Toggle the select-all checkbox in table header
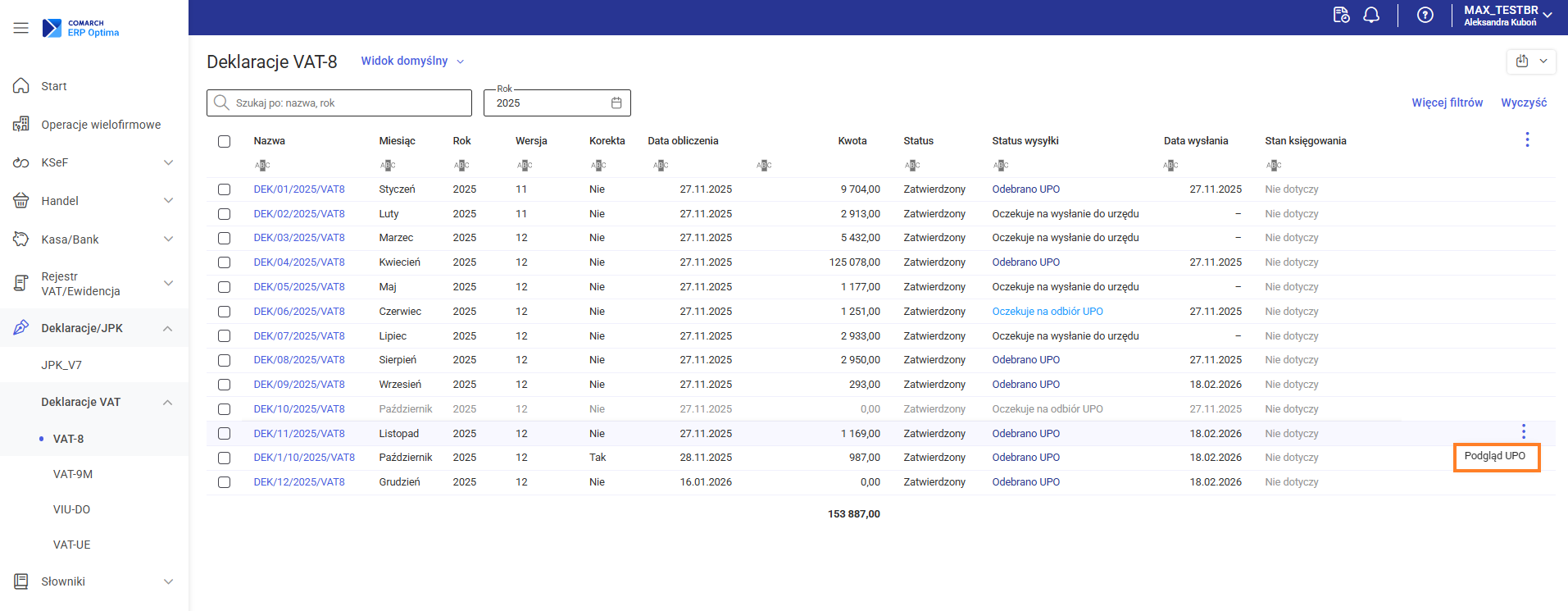The image size is (1568, 611). point(224,141)
